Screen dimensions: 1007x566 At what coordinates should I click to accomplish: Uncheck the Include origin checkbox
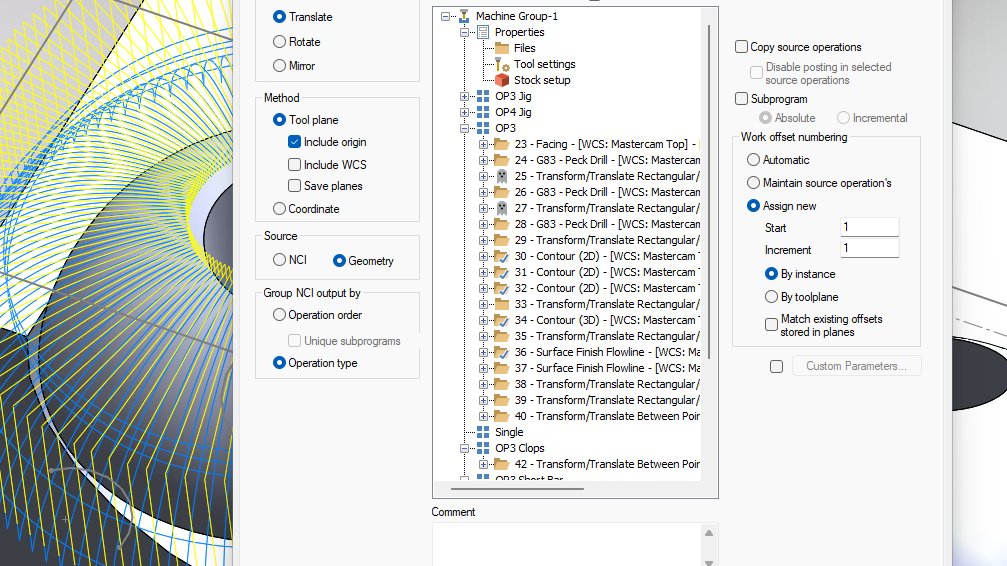point(294,142)
